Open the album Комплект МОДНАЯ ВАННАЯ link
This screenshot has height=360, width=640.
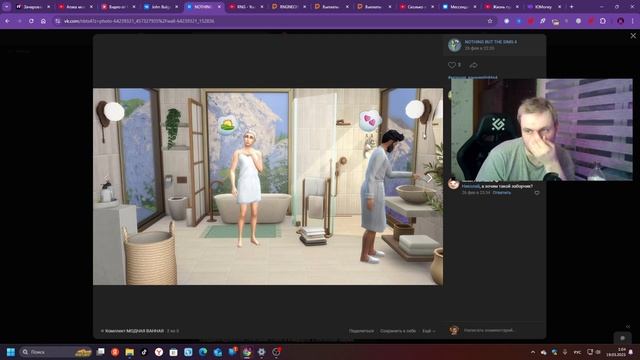coord(134,331)
